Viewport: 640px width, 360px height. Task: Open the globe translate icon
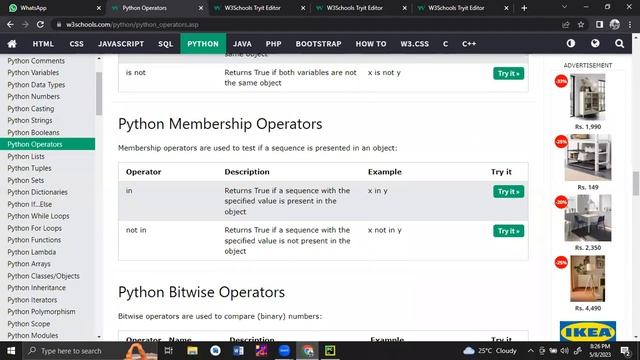click(x=595, y=43)
